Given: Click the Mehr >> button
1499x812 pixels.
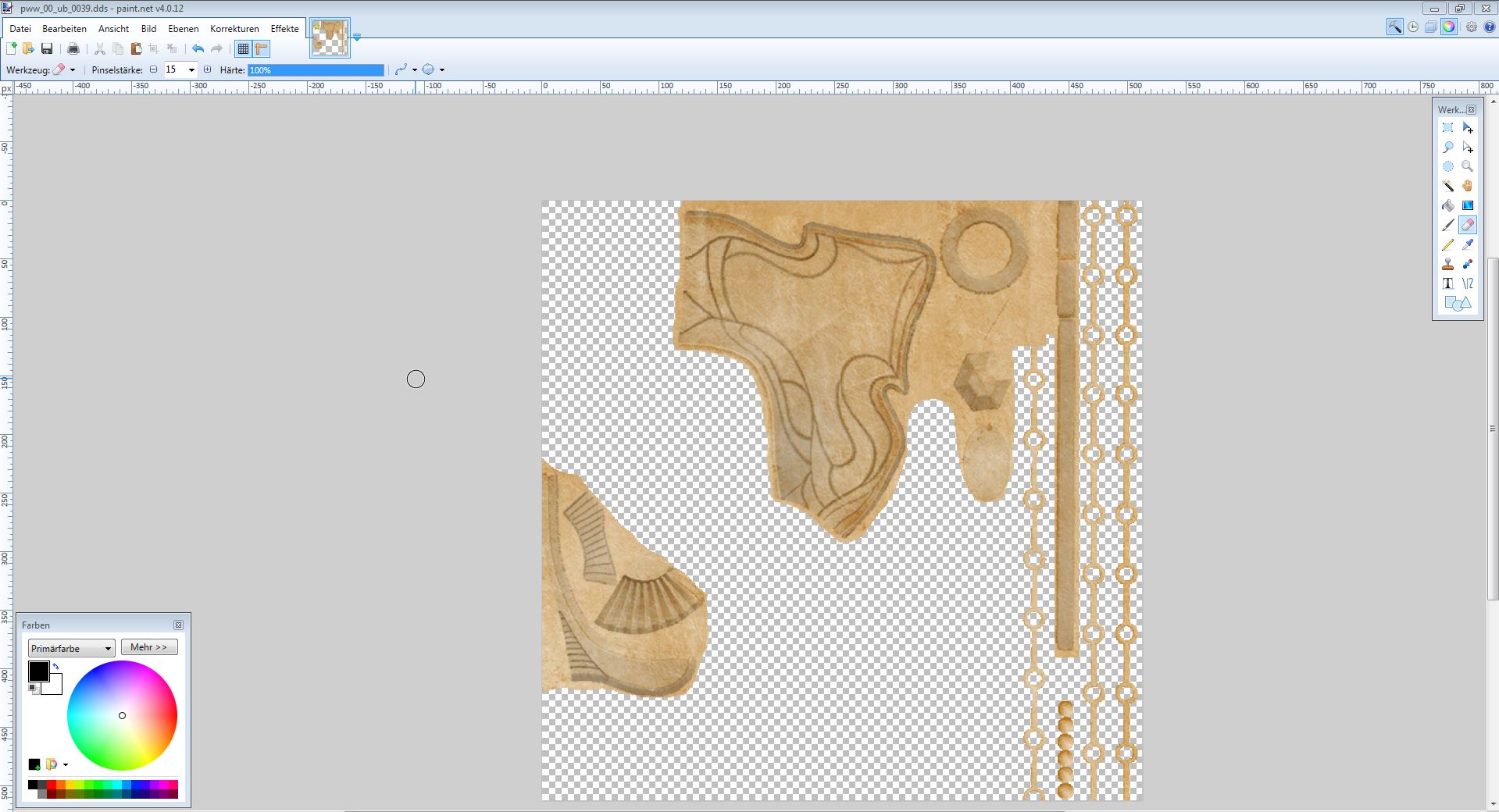Looking at the screenshot, I should (148, 647).
